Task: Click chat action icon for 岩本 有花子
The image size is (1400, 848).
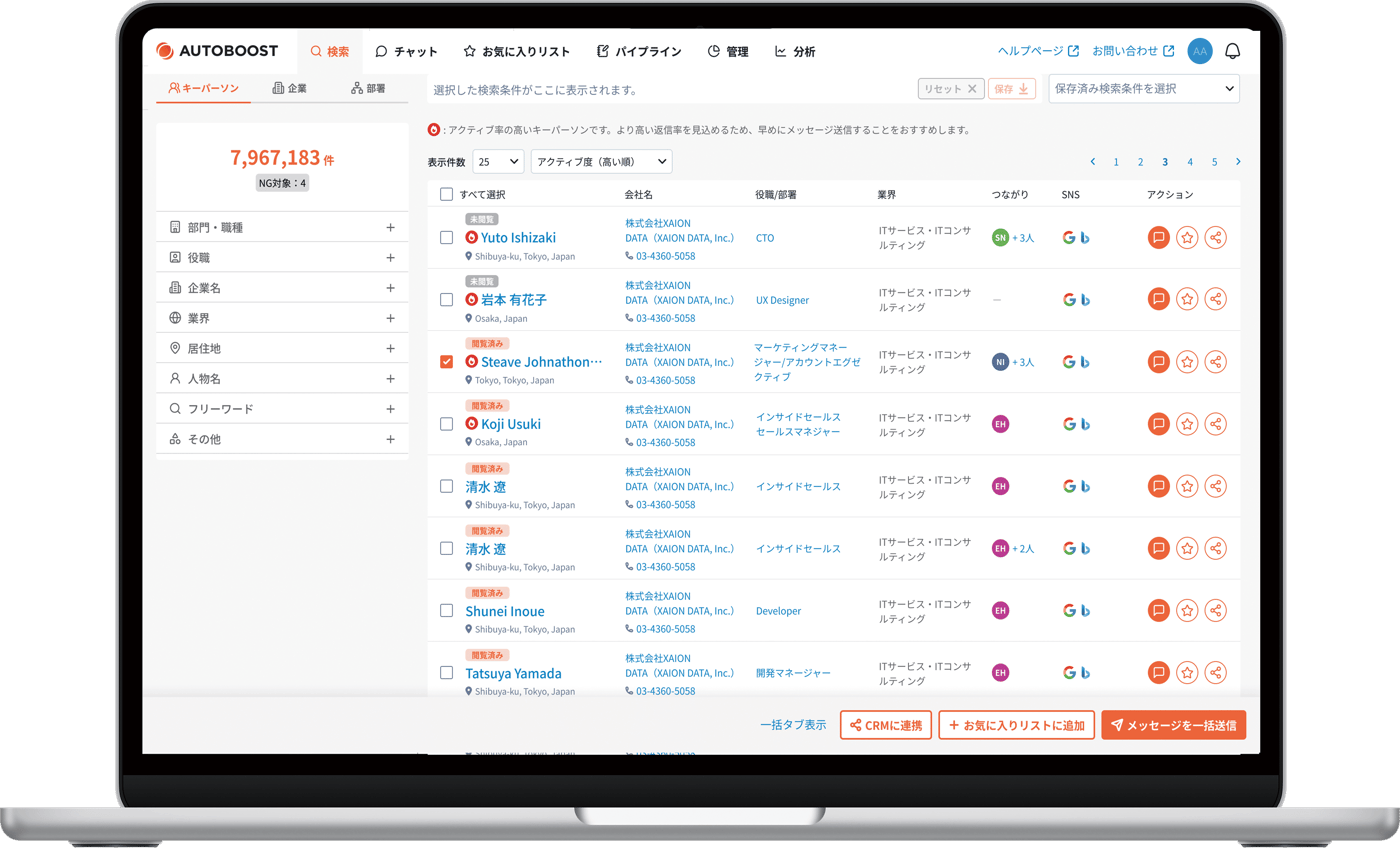Action: coord(1159,299)
